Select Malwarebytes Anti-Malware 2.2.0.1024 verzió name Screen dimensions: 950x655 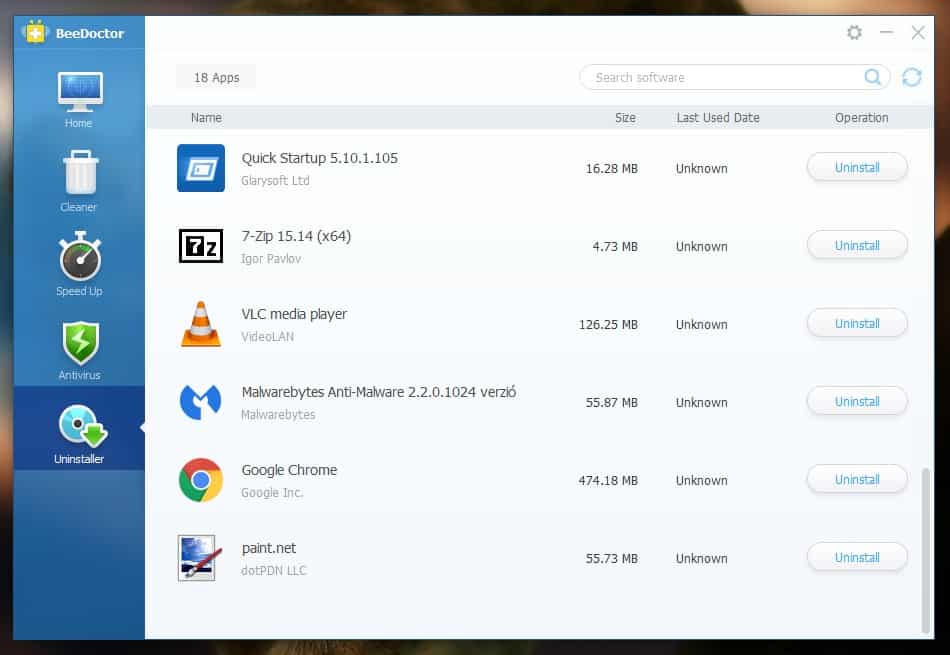[379, 392]
